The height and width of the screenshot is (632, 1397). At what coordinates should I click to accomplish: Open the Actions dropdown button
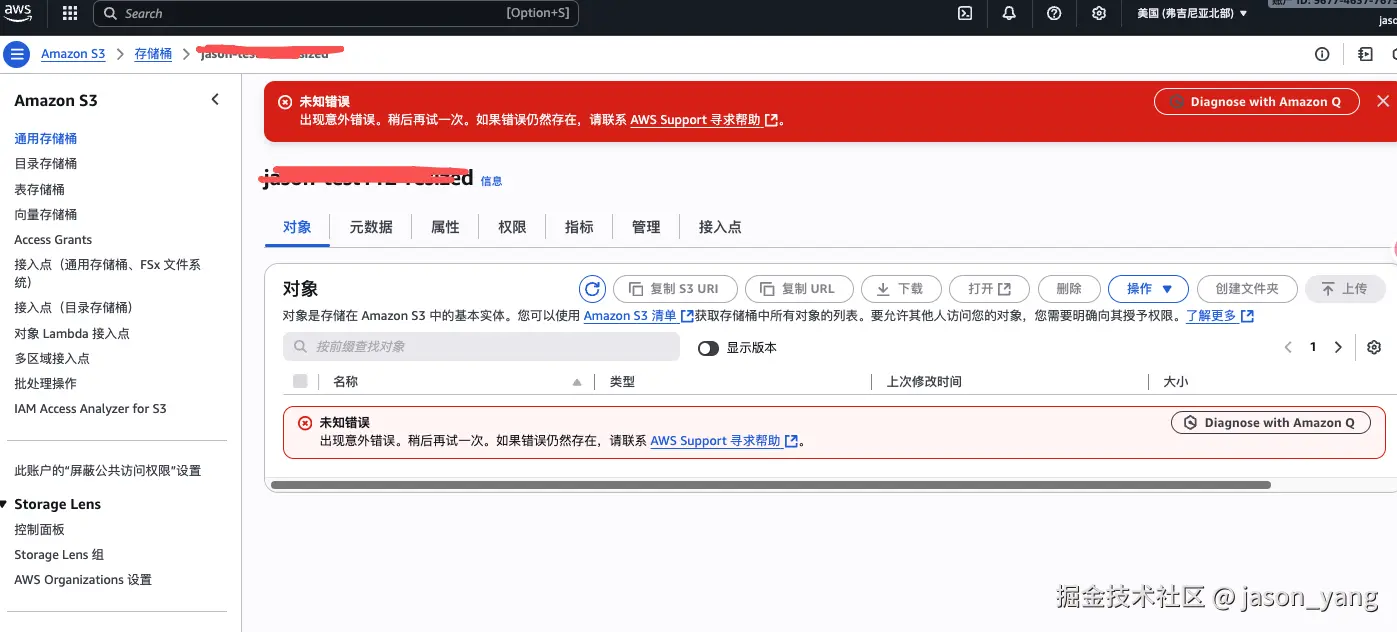coord(1148,289)
